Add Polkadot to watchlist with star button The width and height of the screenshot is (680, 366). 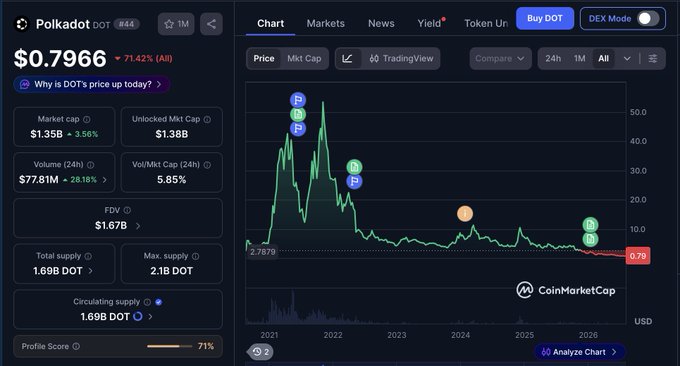click(176, 24)
